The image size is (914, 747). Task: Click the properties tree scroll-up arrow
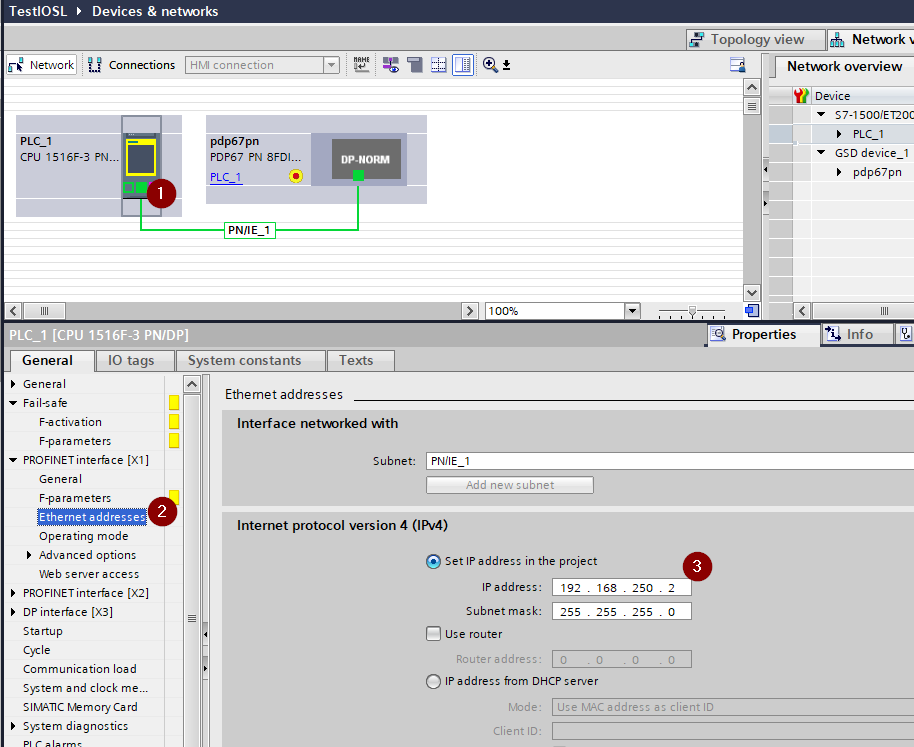[x=192, y=383]
